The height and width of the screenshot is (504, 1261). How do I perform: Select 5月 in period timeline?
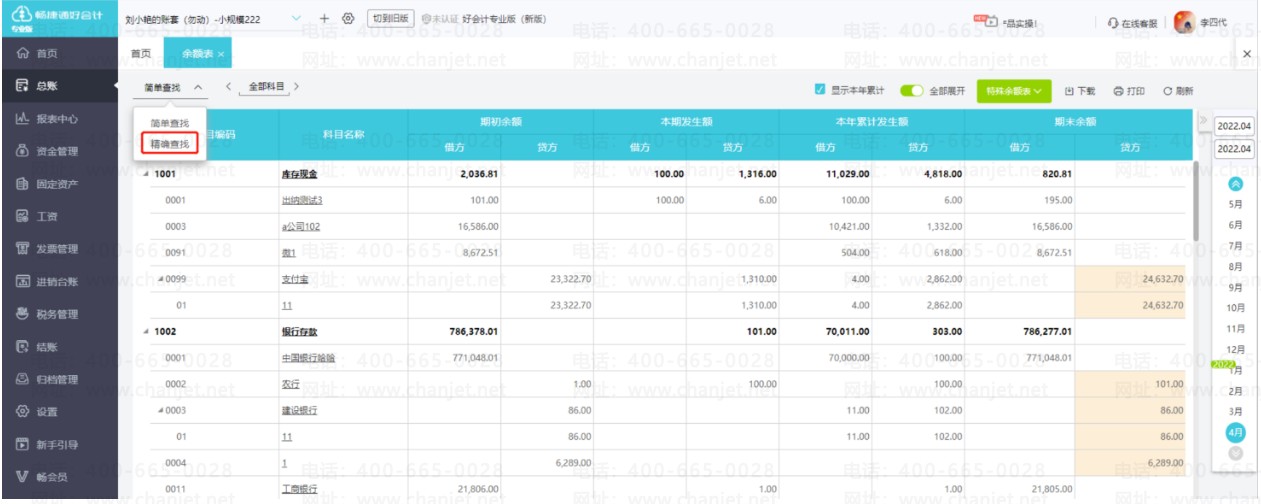1235,204
